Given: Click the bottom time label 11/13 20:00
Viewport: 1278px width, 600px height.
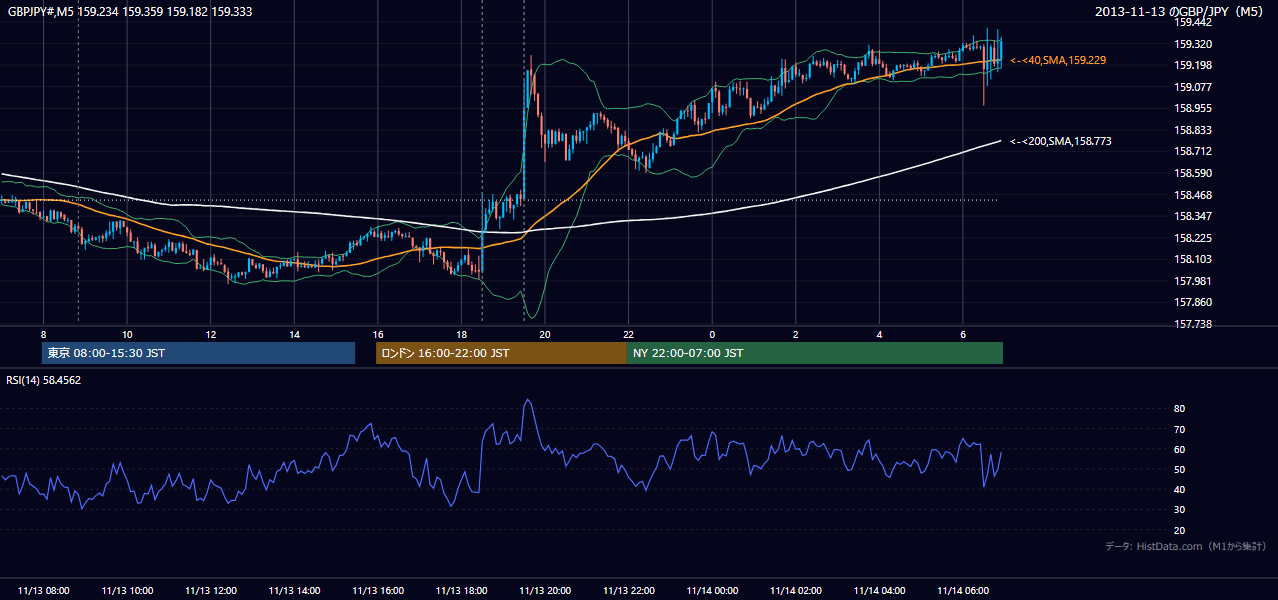Looking at the screenshot, I should coord(545,591).
